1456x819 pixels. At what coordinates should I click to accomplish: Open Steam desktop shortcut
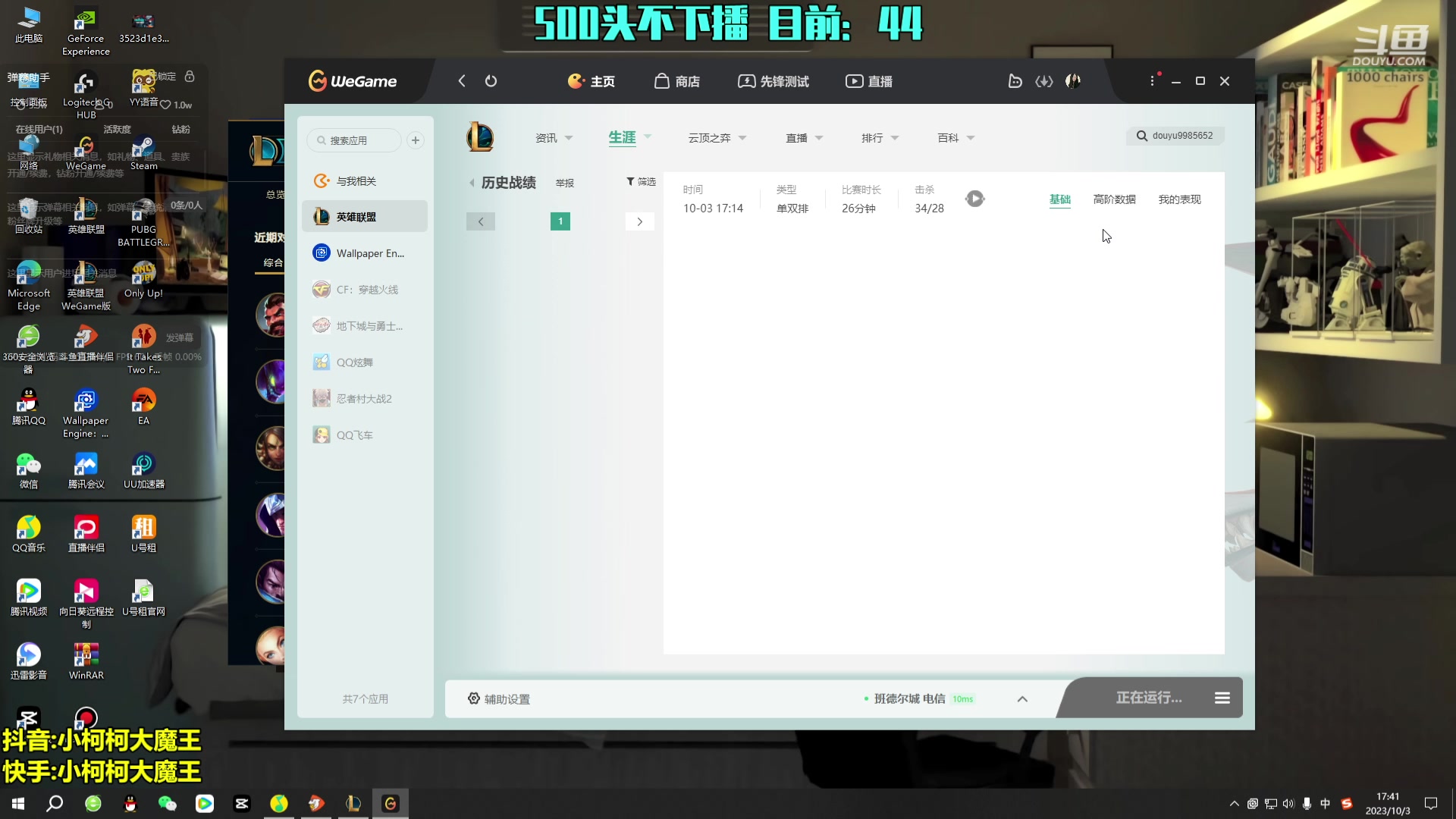pyautogui.click(x=143, y=153)
